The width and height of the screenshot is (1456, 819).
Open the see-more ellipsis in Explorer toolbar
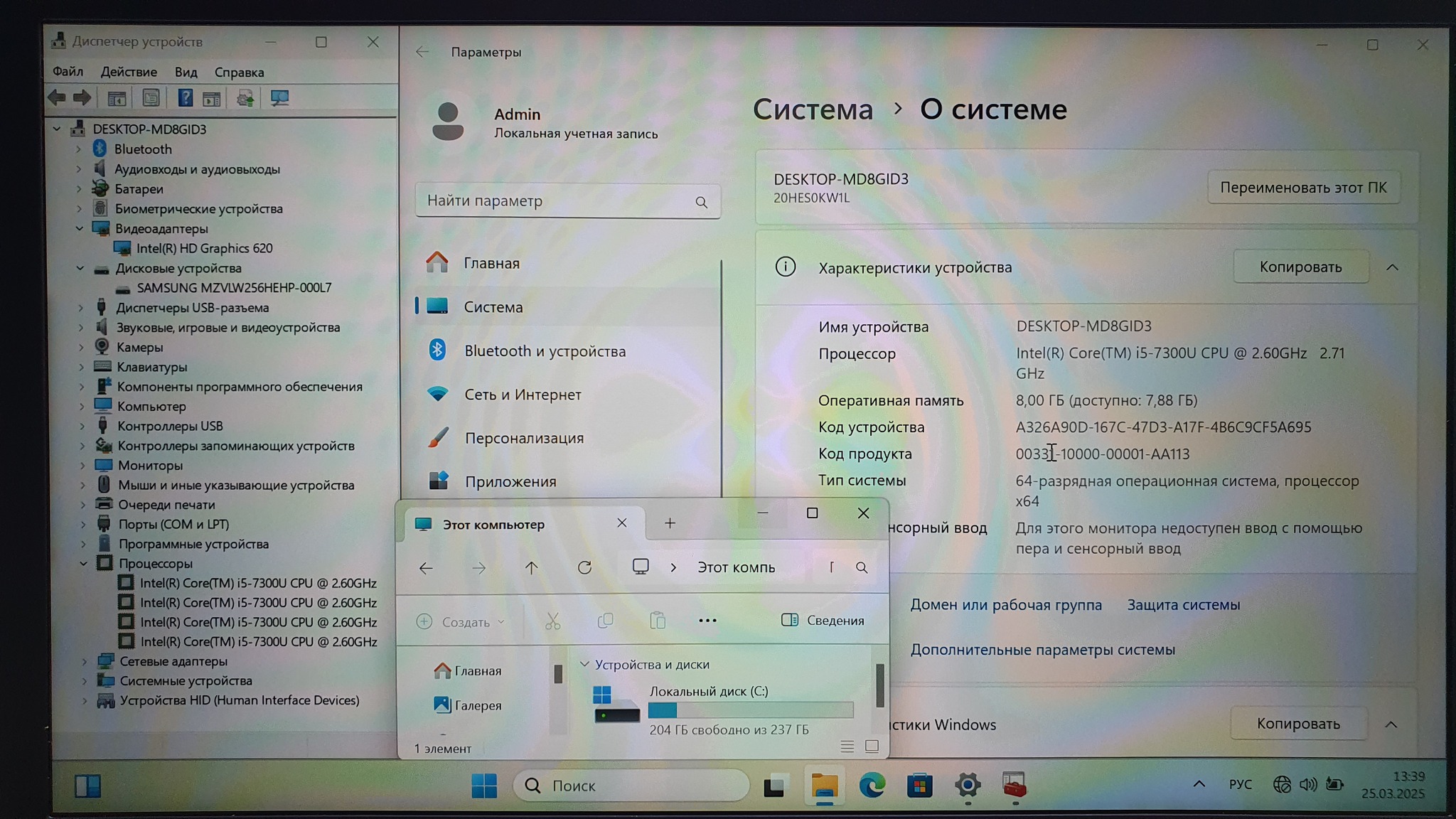(707, 621)
